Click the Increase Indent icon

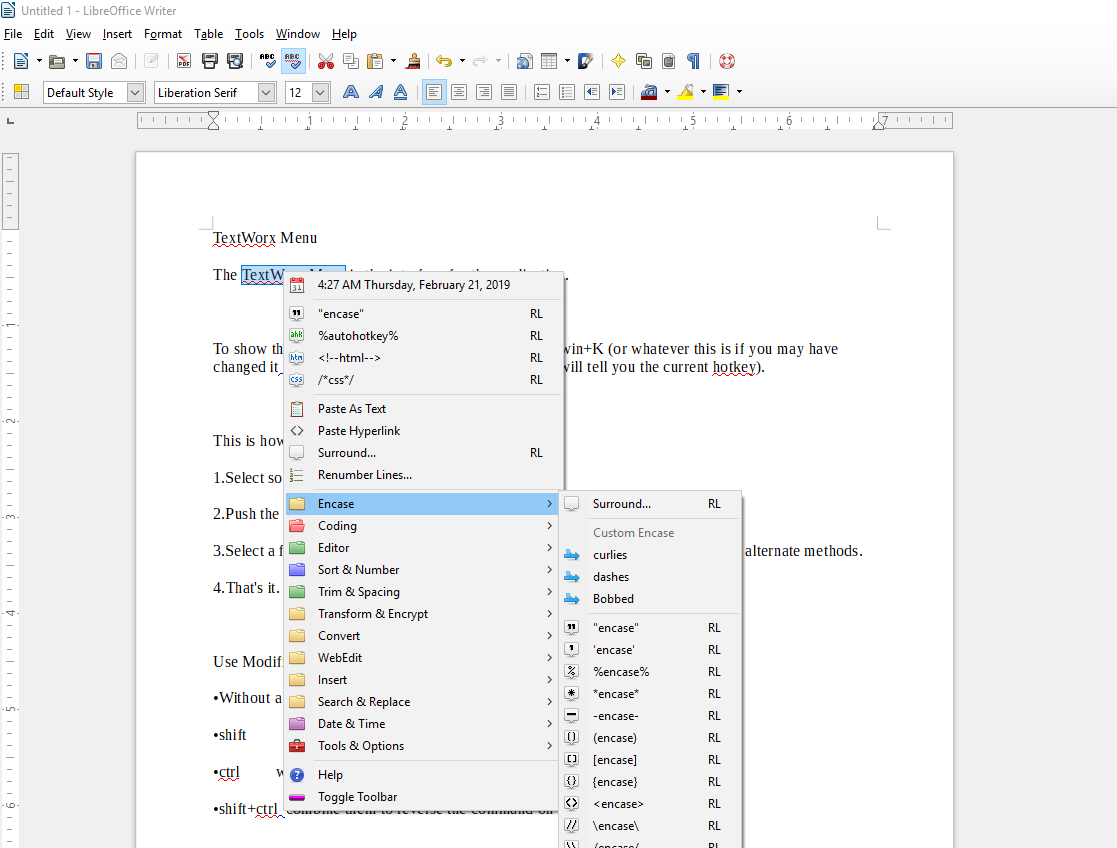pyautogui.click(x=617, y=92)
